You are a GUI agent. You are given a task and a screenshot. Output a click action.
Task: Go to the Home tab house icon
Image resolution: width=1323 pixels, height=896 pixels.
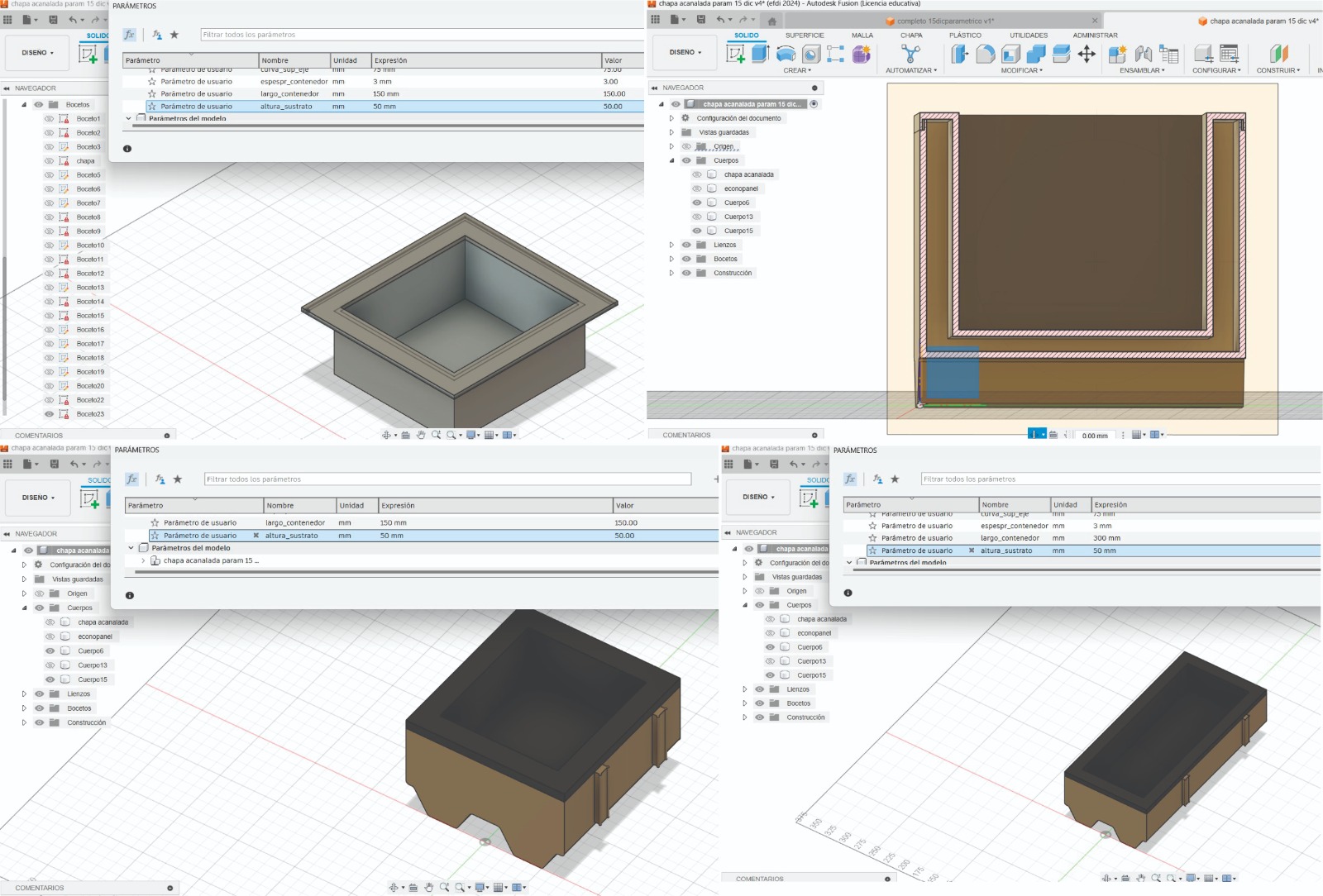click(x=772, y=21)
